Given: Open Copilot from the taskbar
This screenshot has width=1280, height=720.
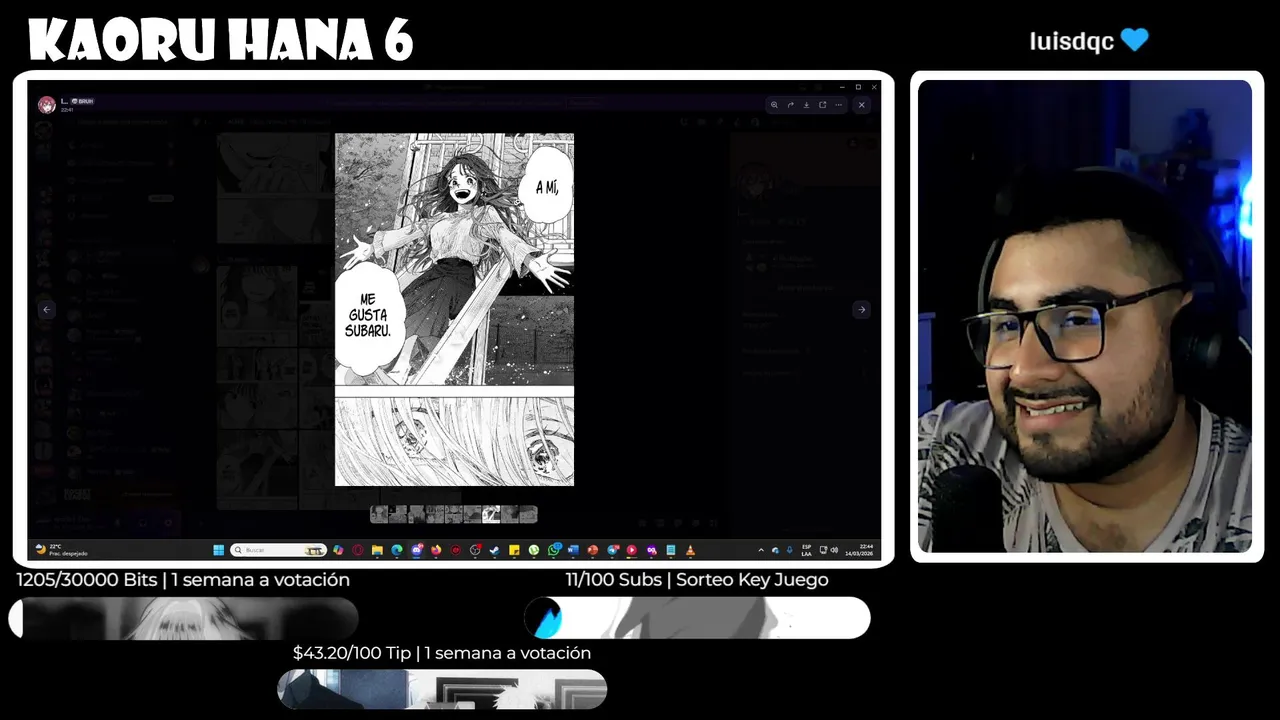Looking at the screenshot, I should (338, 550).
